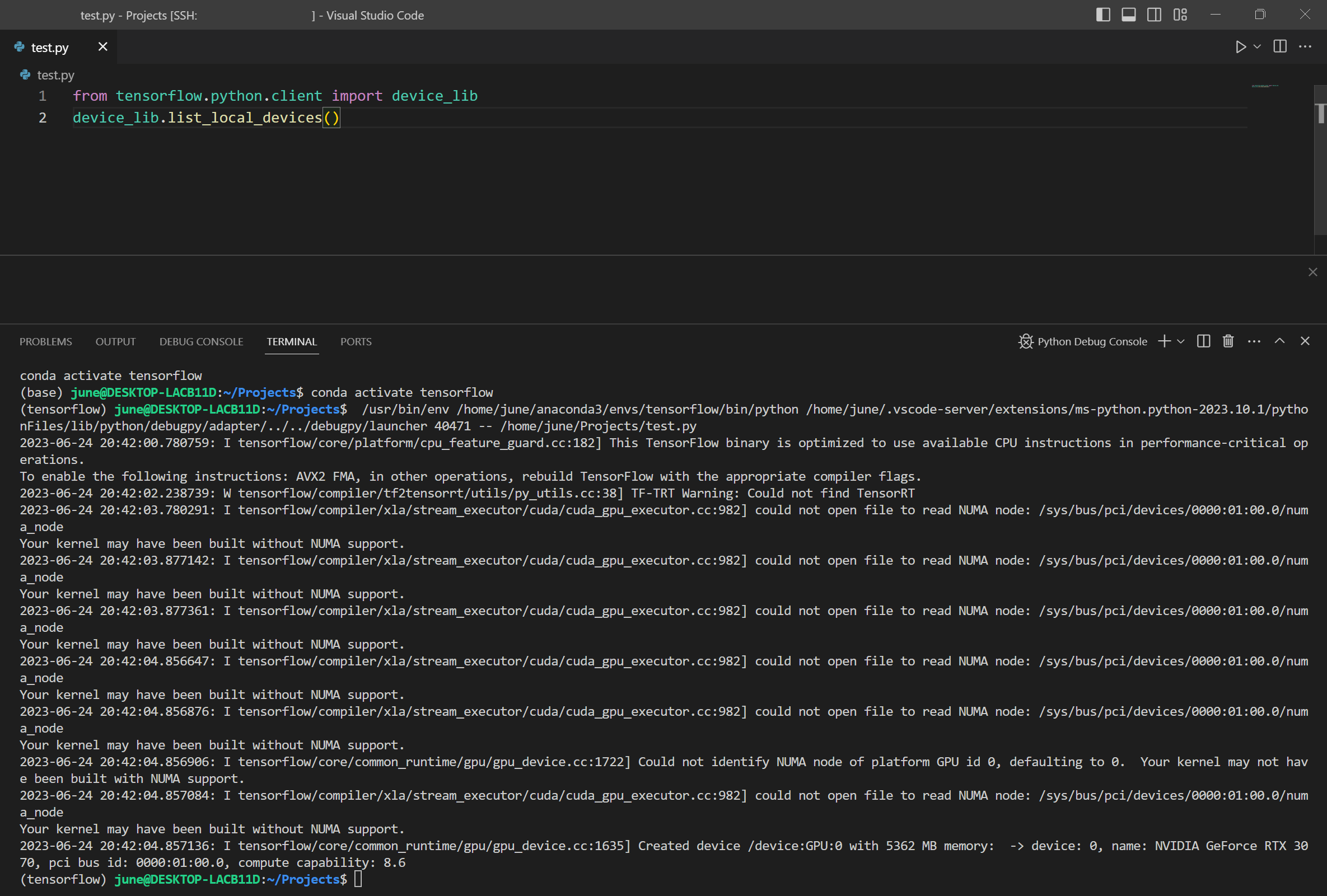Open terminal panel ellipsis menu
The height and width of the screenshot is (896, 1327).
point(1254,341)
